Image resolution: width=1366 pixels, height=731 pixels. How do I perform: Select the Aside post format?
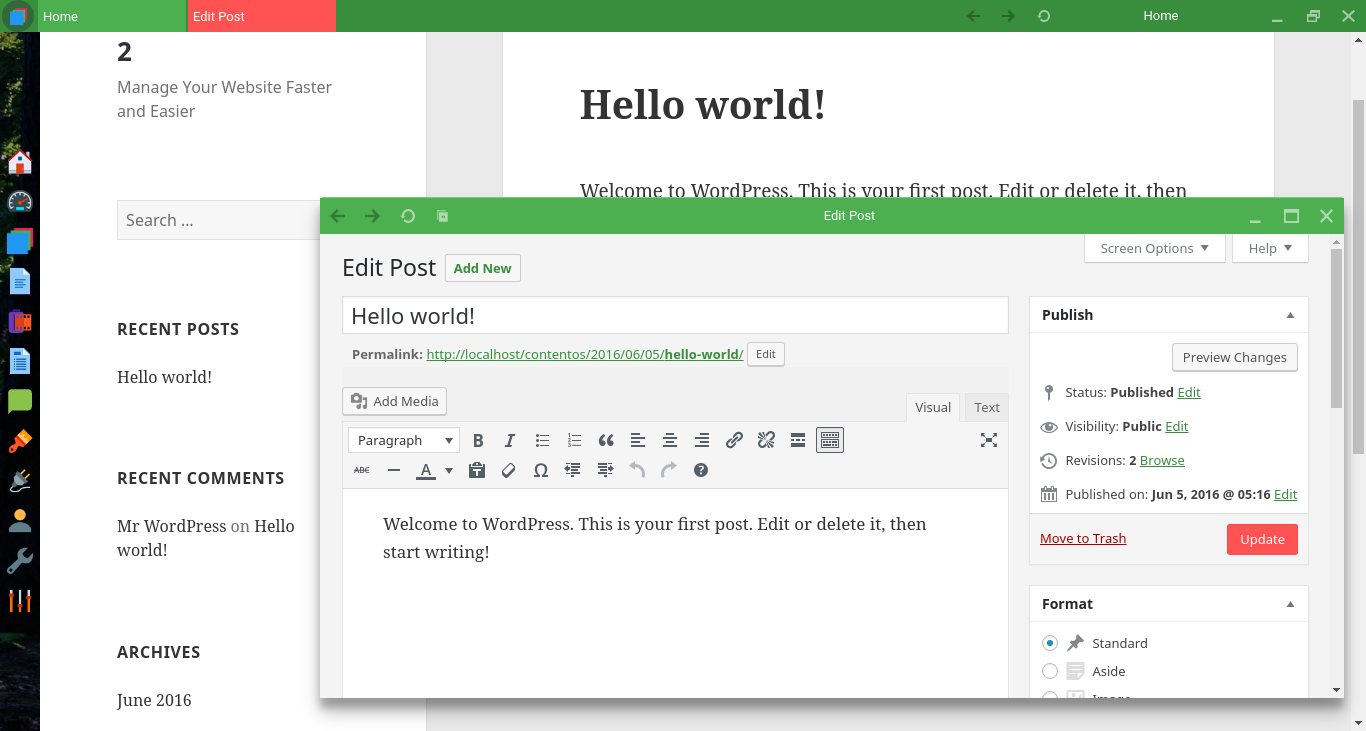point(1050,671)
